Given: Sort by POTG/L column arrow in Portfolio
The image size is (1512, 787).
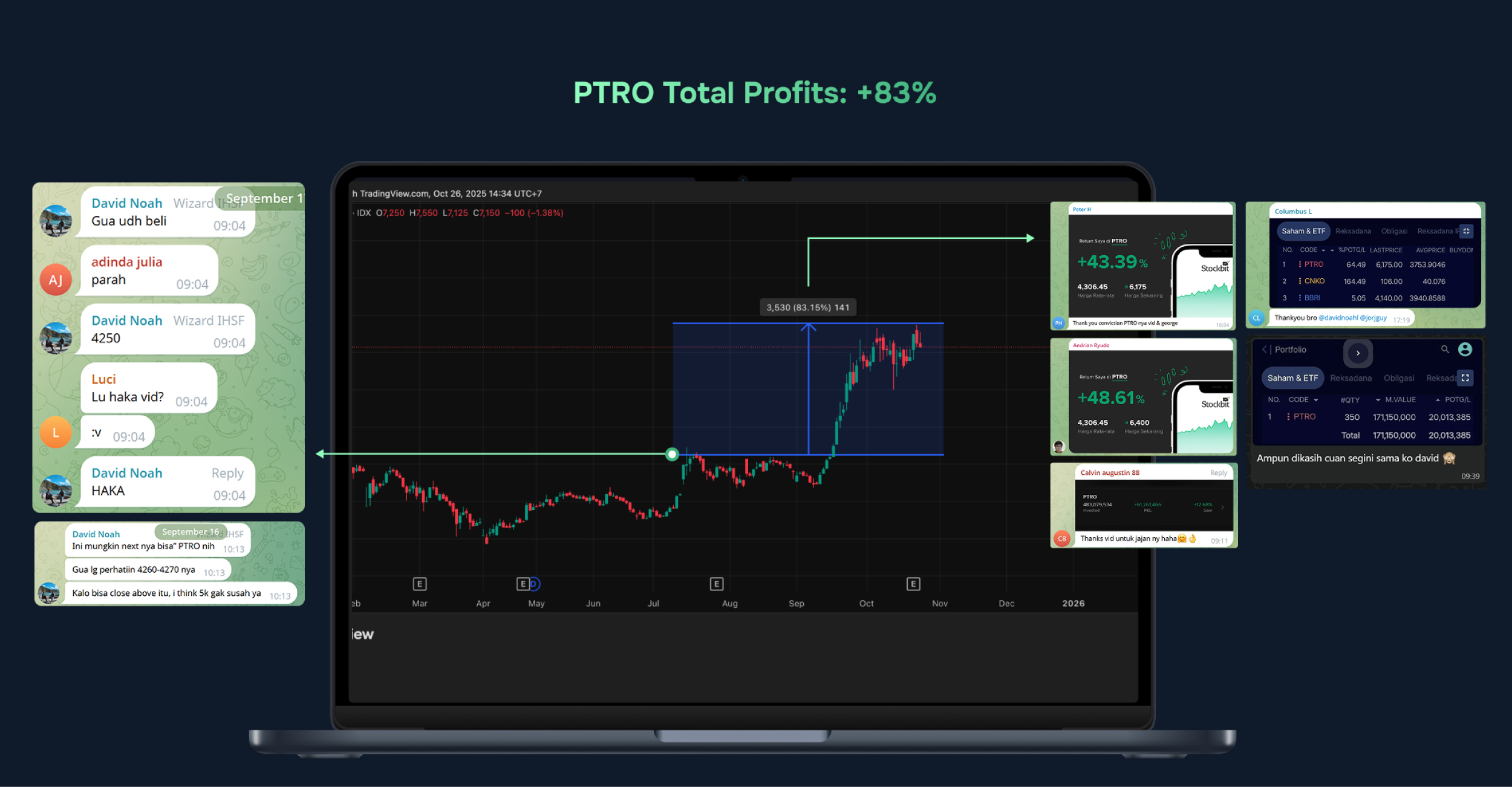Looking at the screenshot, I should pyautogui.click(x=1438, y=400).
